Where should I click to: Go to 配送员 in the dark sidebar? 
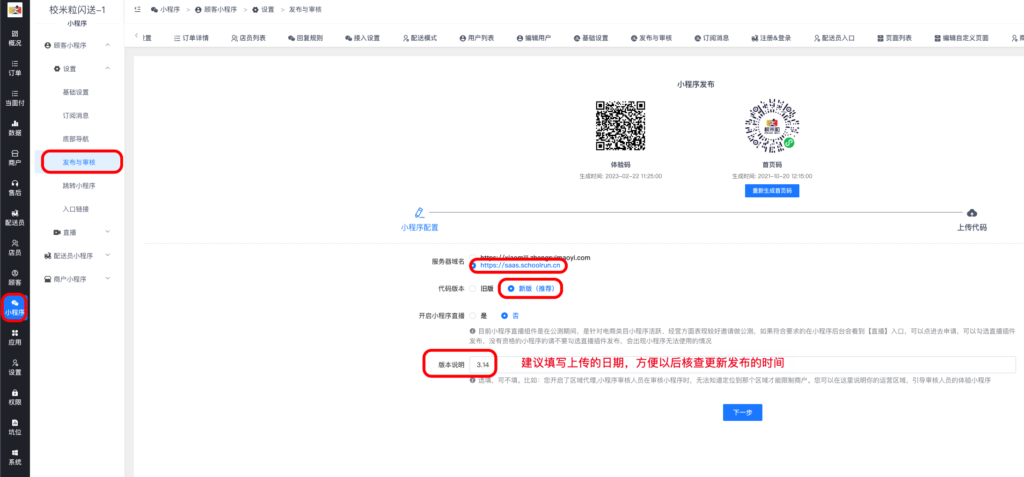point(14,216)
